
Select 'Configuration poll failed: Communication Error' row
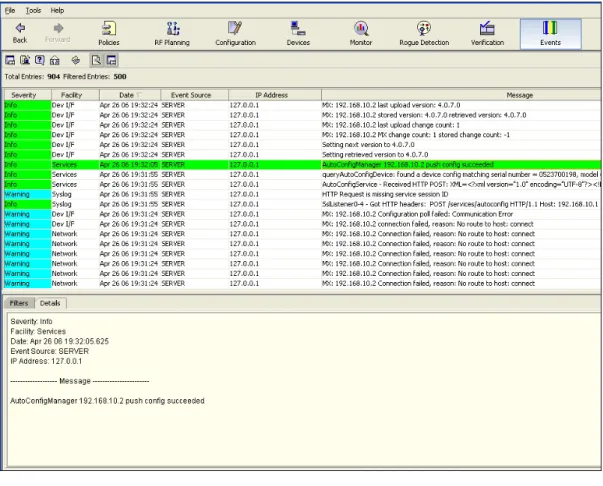pyautogui.click(x=302, y=214)
